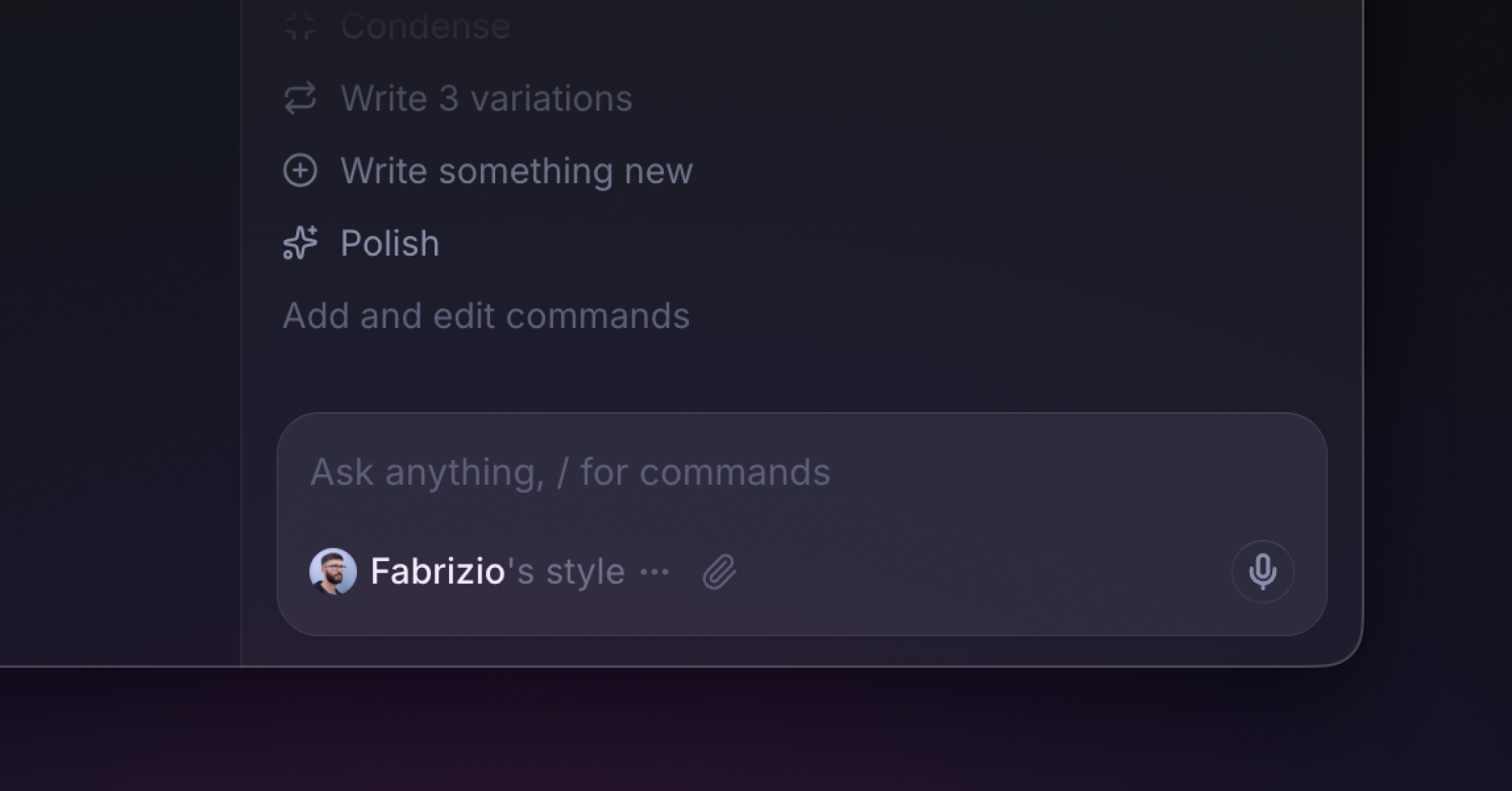This screenshot has width=1512, height=791.
Task: Click Fabrizio's avatar picture
Action: (x=333, y=571)
